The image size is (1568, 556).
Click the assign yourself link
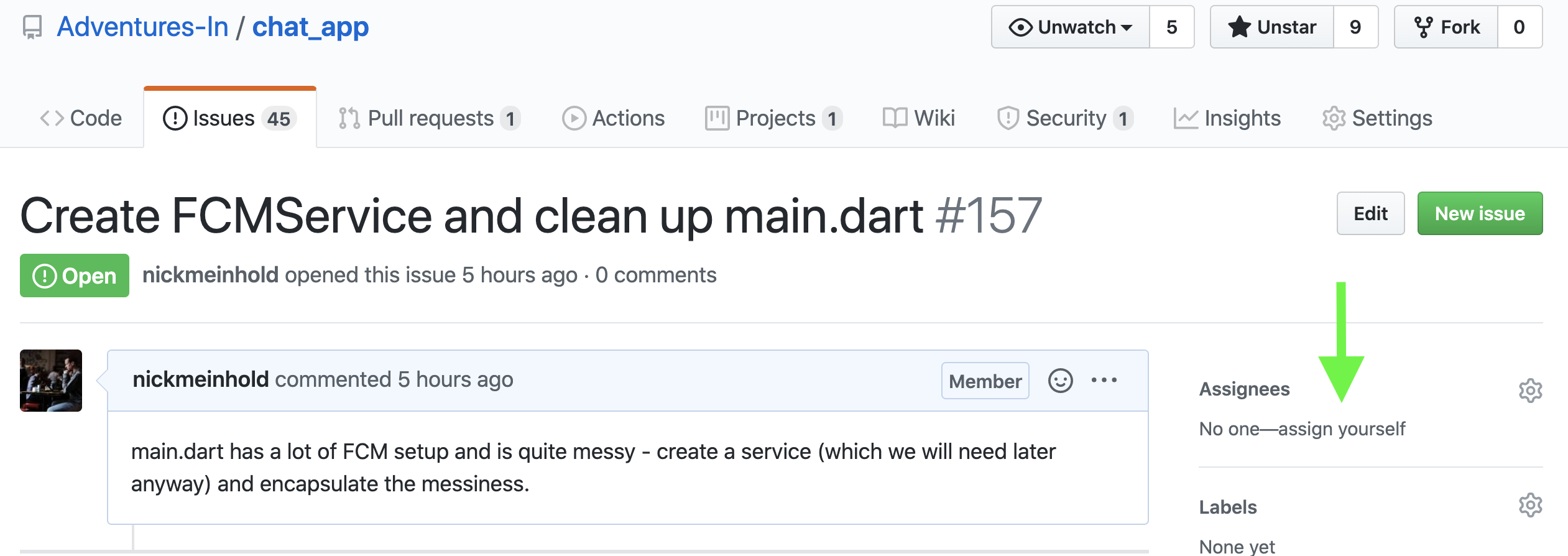click(1341, 429)
